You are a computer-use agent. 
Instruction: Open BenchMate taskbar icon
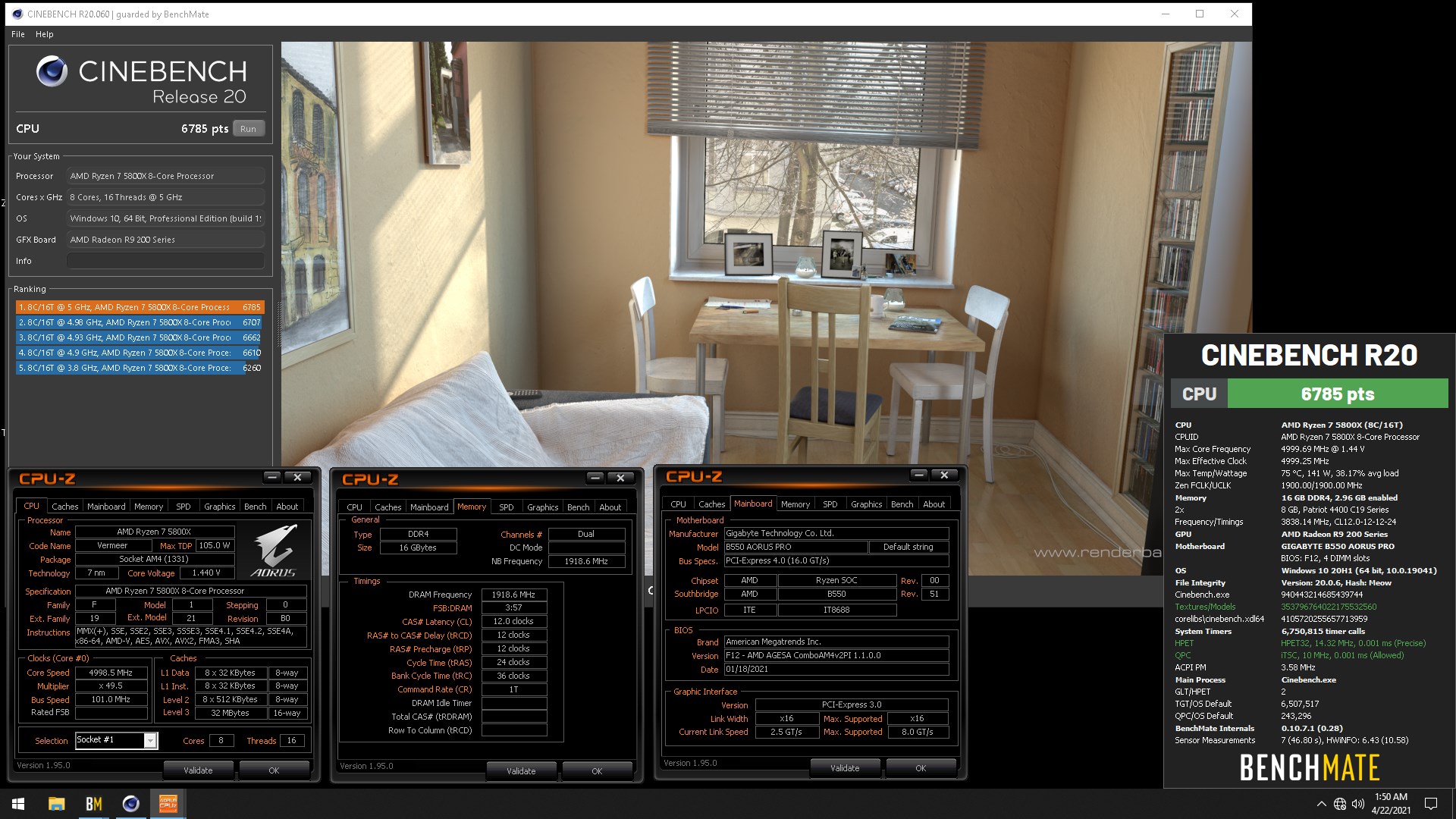click(93, 804)
